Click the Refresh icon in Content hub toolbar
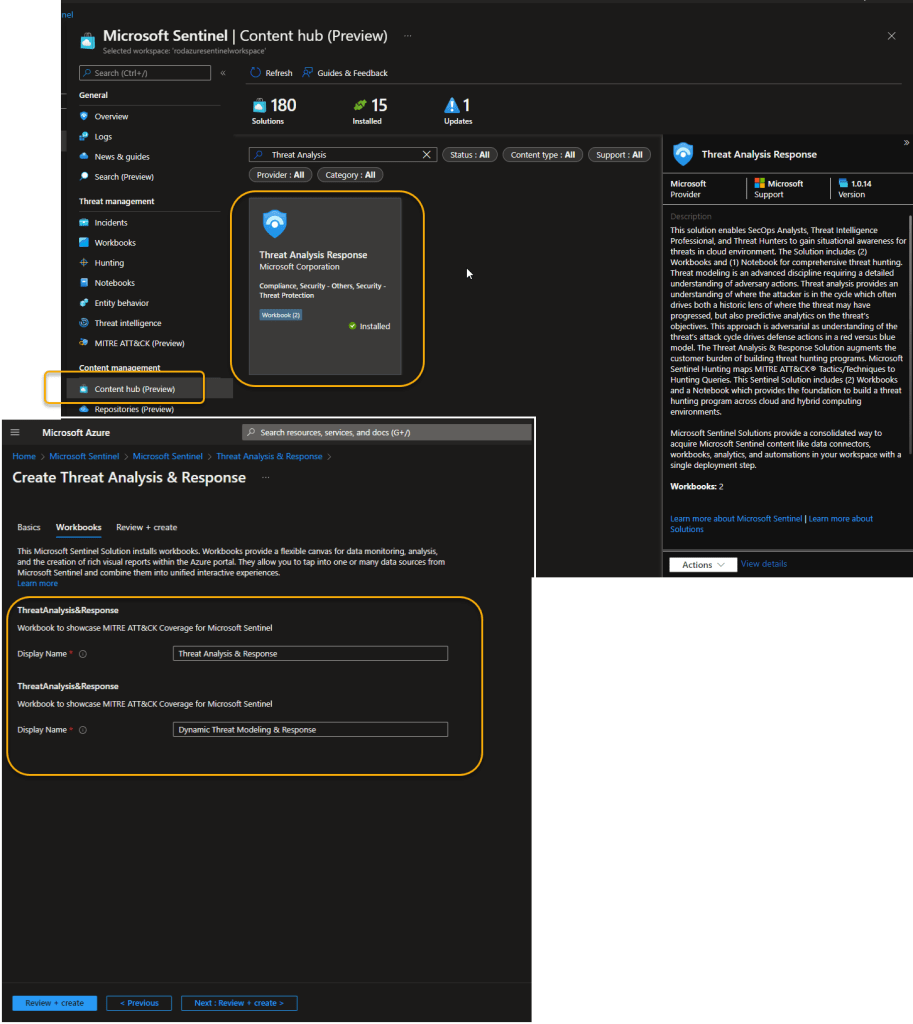 [x=255, y=72]
